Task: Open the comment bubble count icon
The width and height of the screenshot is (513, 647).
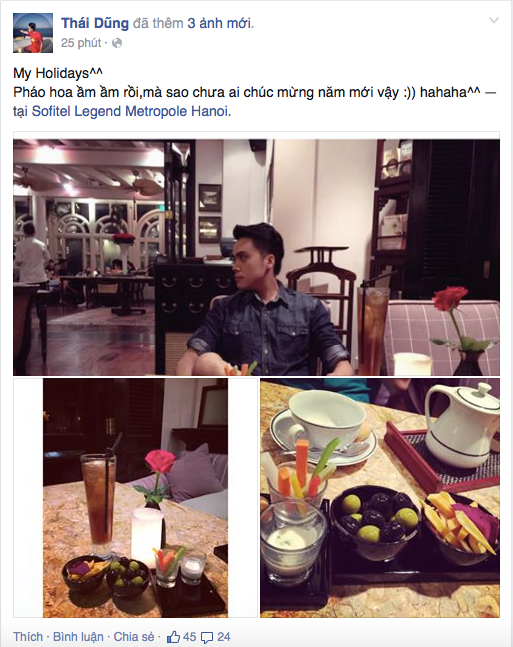Action: pyautogui.click(x=207, y=638)
